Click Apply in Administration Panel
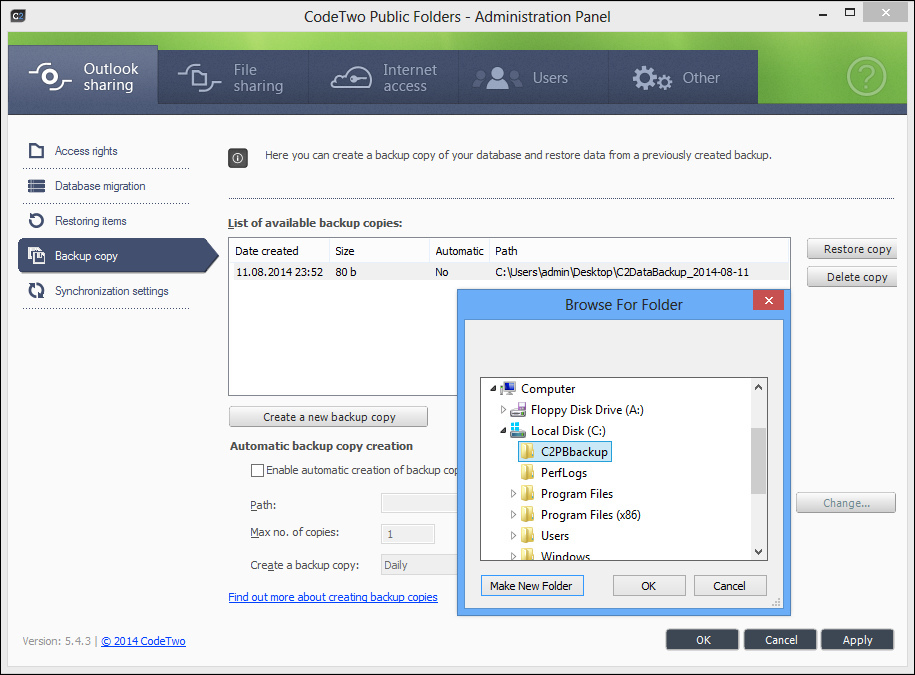The height and width of the screenshot is (675, 915). (857, 639)
